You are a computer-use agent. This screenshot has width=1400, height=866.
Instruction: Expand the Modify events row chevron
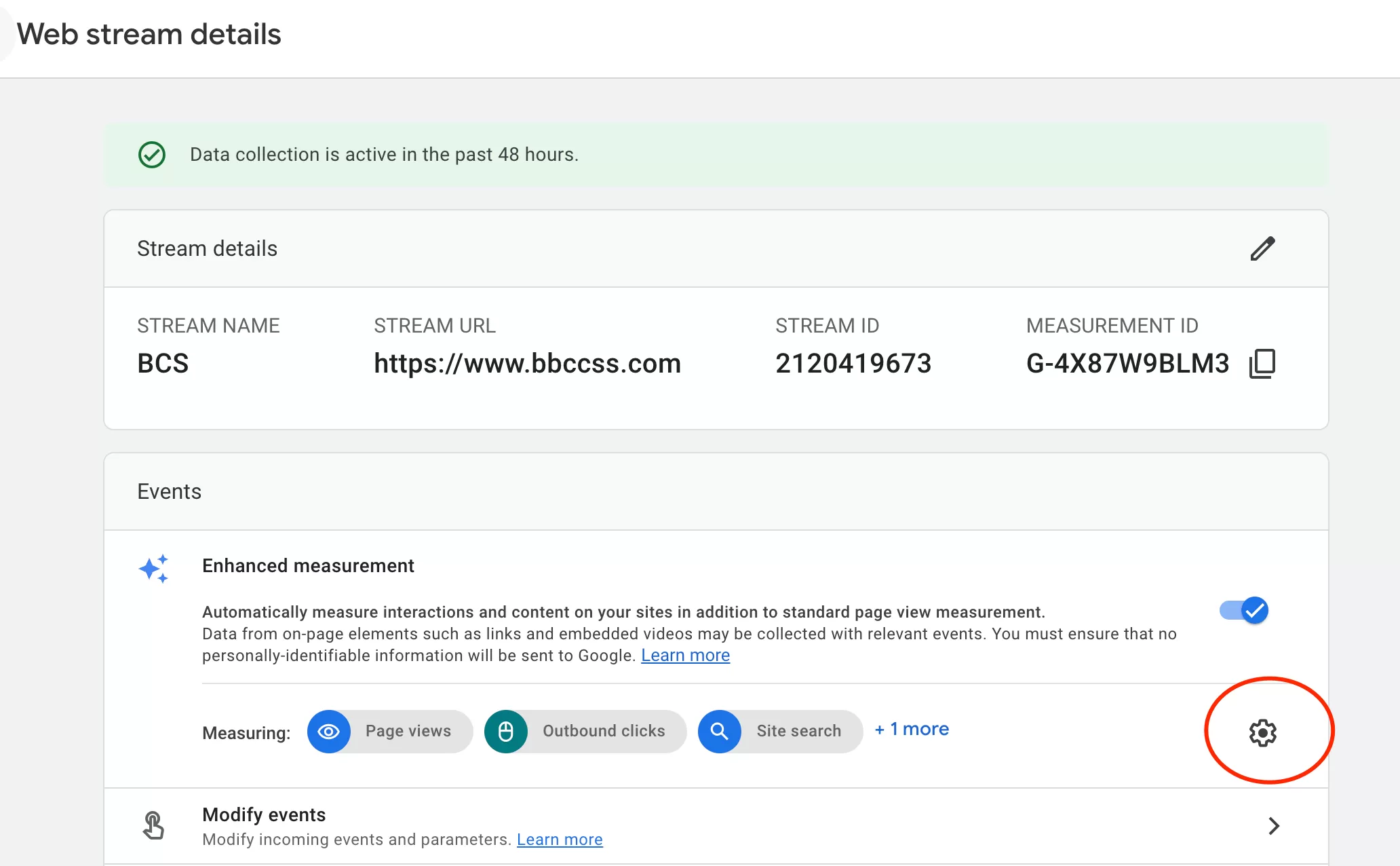(x=1274, y=826)
